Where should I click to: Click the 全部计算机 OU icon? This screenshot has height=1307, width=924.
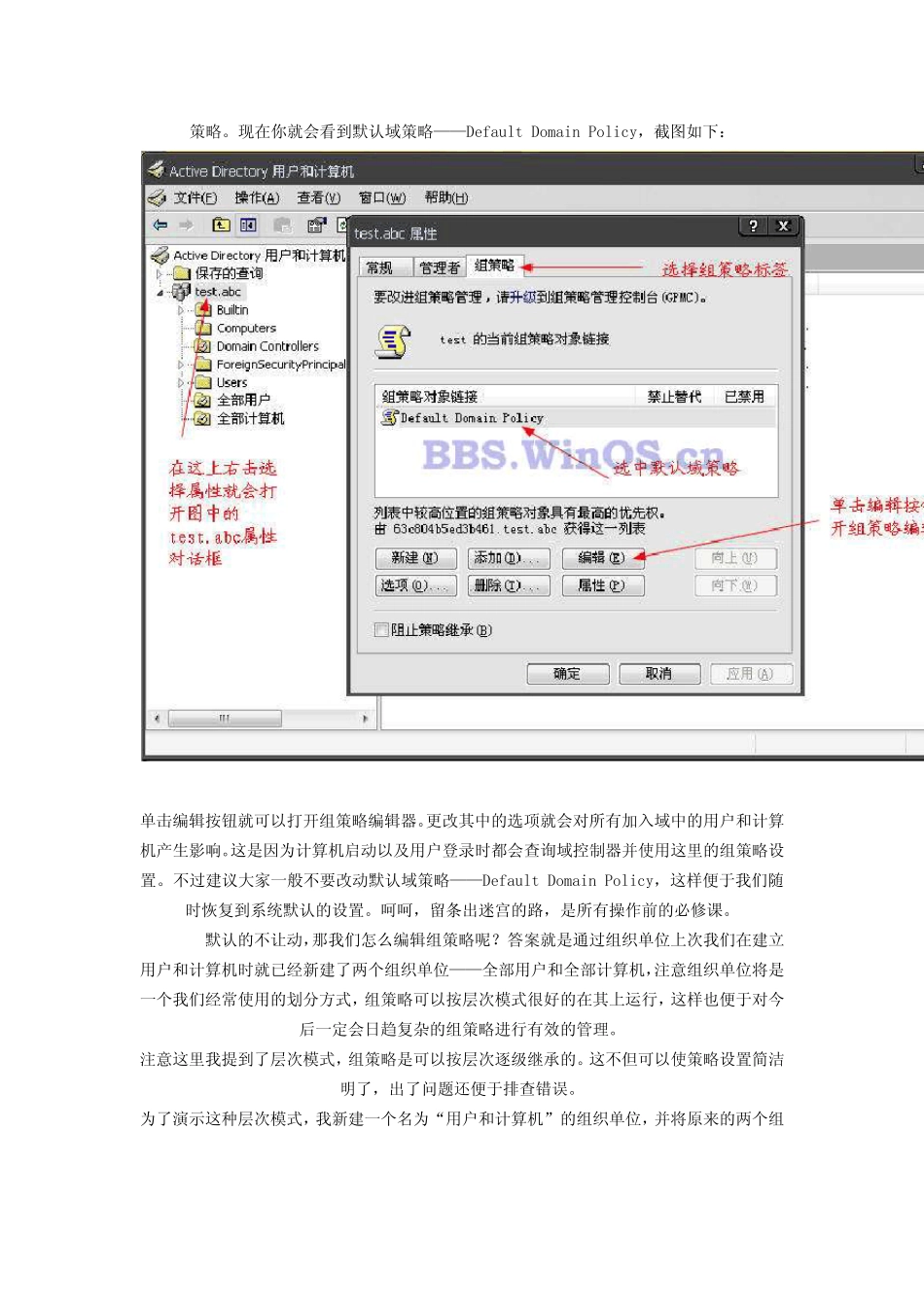point(203,418)
